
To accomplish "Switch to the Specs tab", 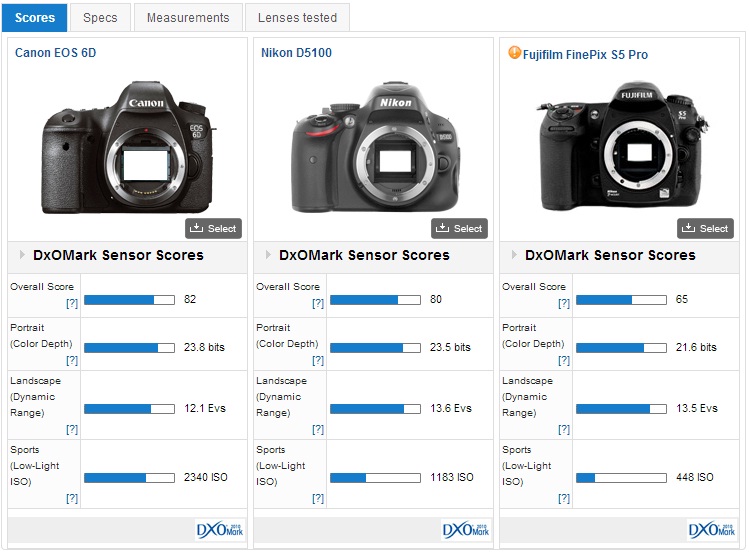I will 100,18.
